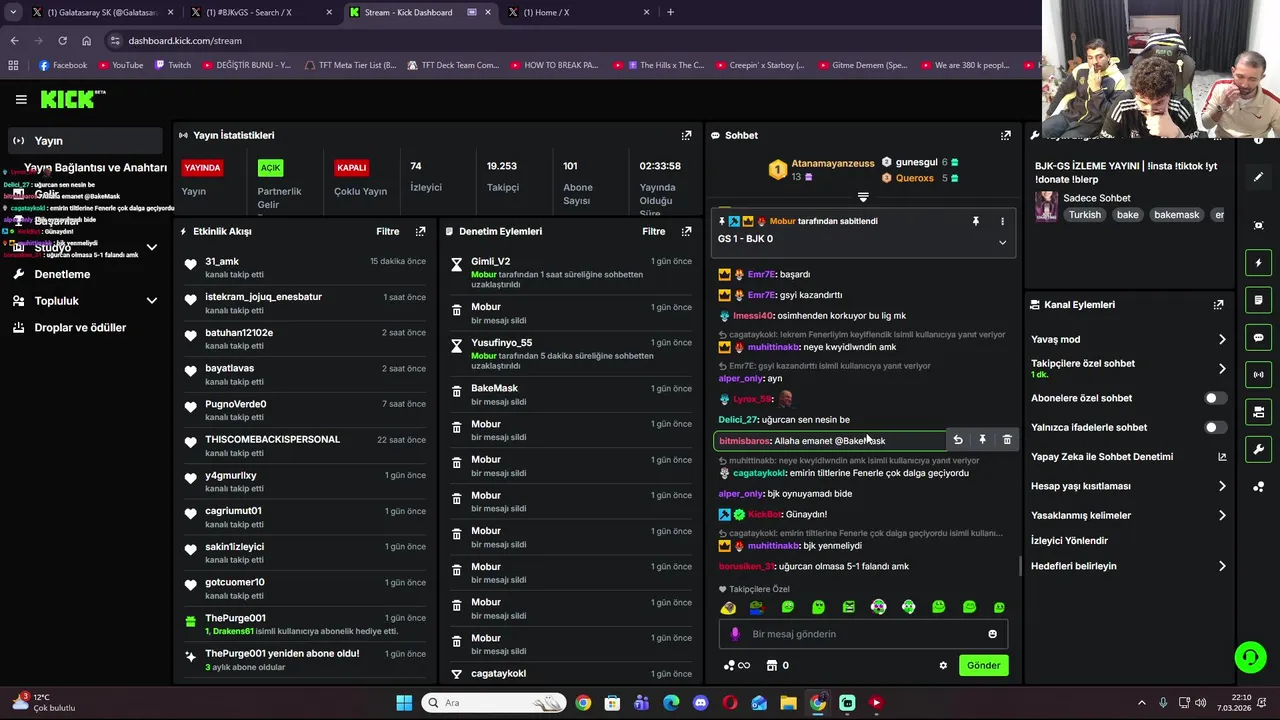Open Yapay Zeka ile Sohbet Denetimi
The height and width of the screenshot is (720, 1280).
pyautogui.click(x=1128, y=457)
